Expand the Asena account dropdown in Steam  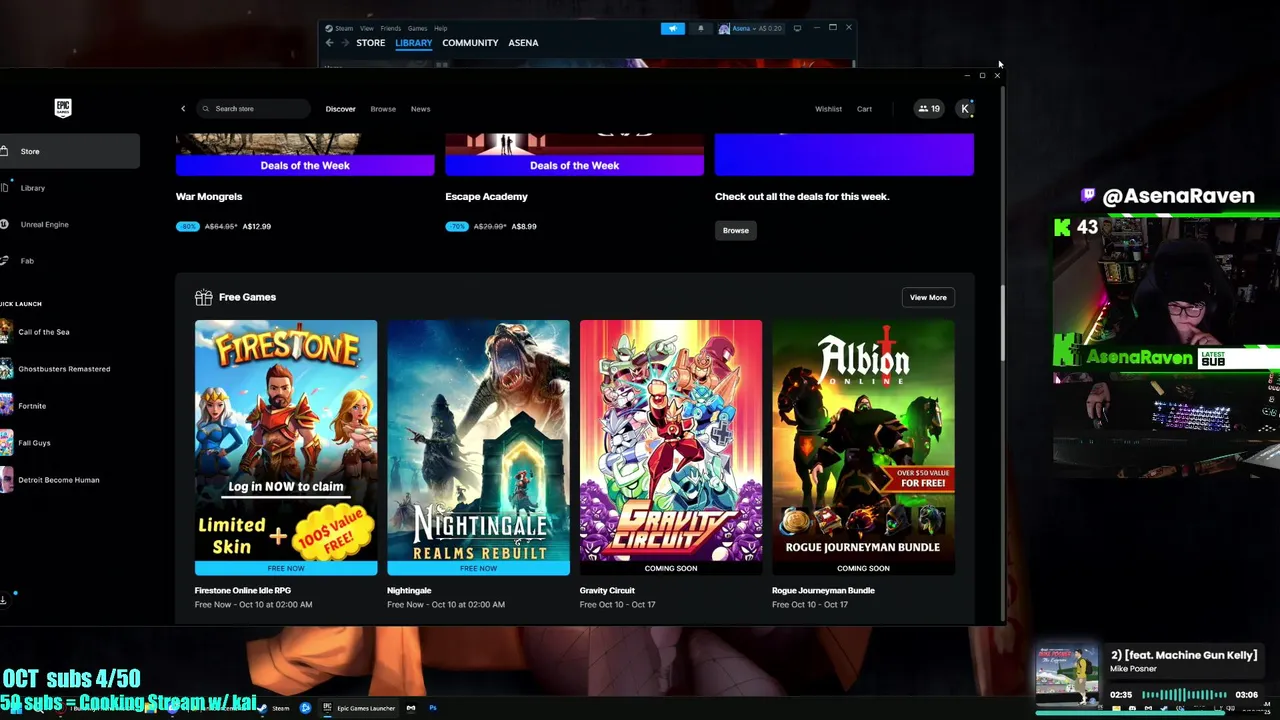pos(751,28)
